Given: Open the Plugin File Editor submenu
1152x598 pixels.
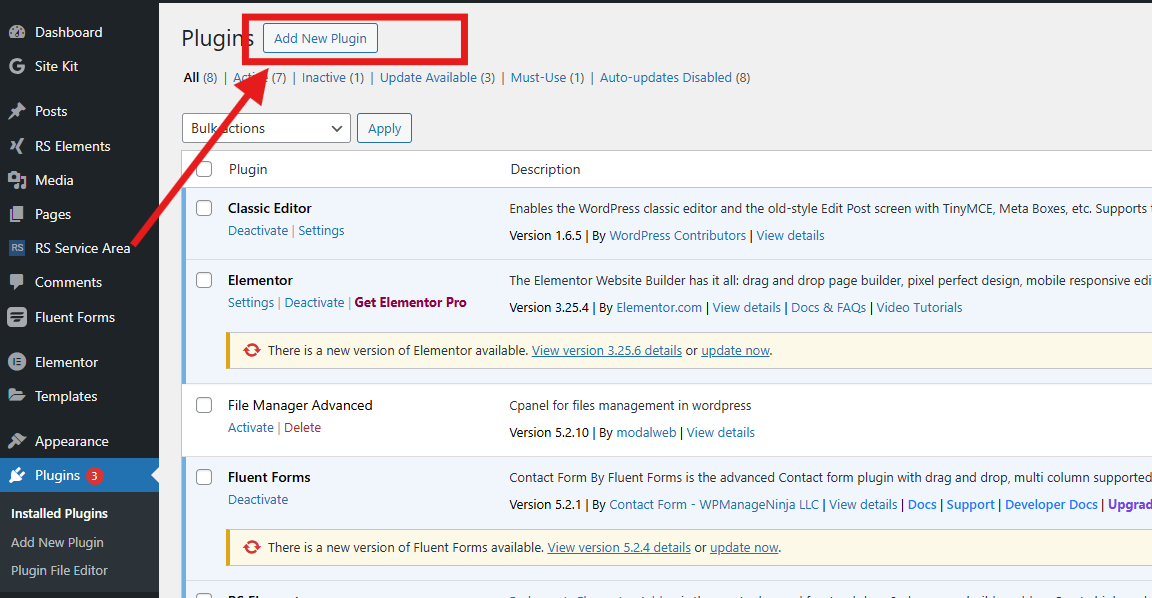Looking at the screenshot, I should (60, 570).
